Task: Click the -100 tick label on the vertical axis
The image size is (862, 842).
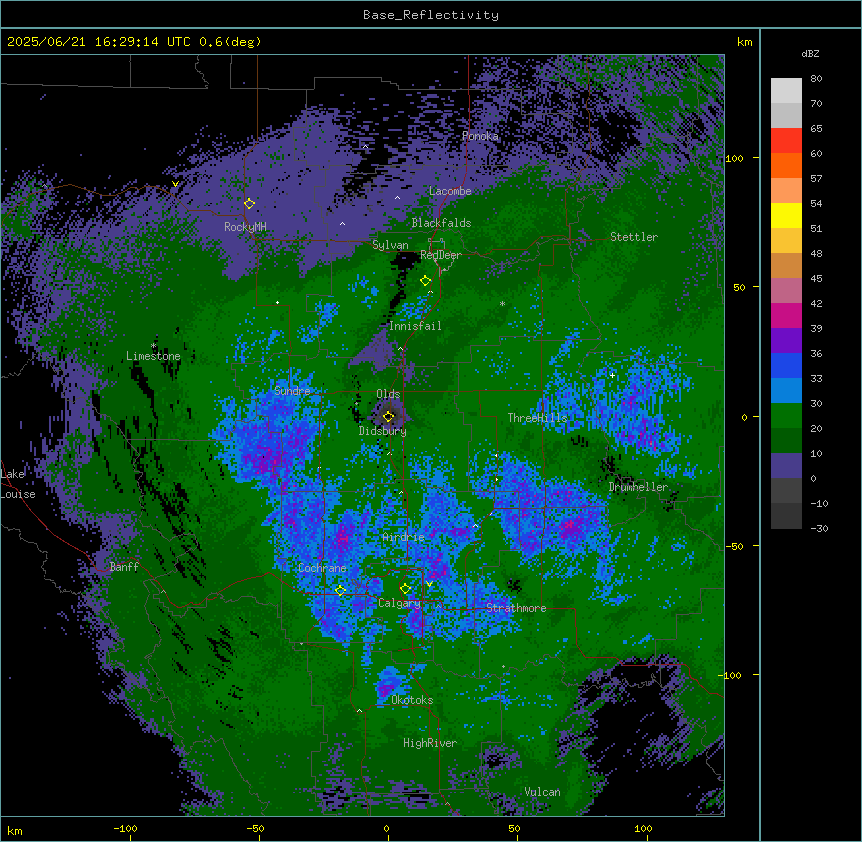Action: pyautogui.click(x=731, y=675)
